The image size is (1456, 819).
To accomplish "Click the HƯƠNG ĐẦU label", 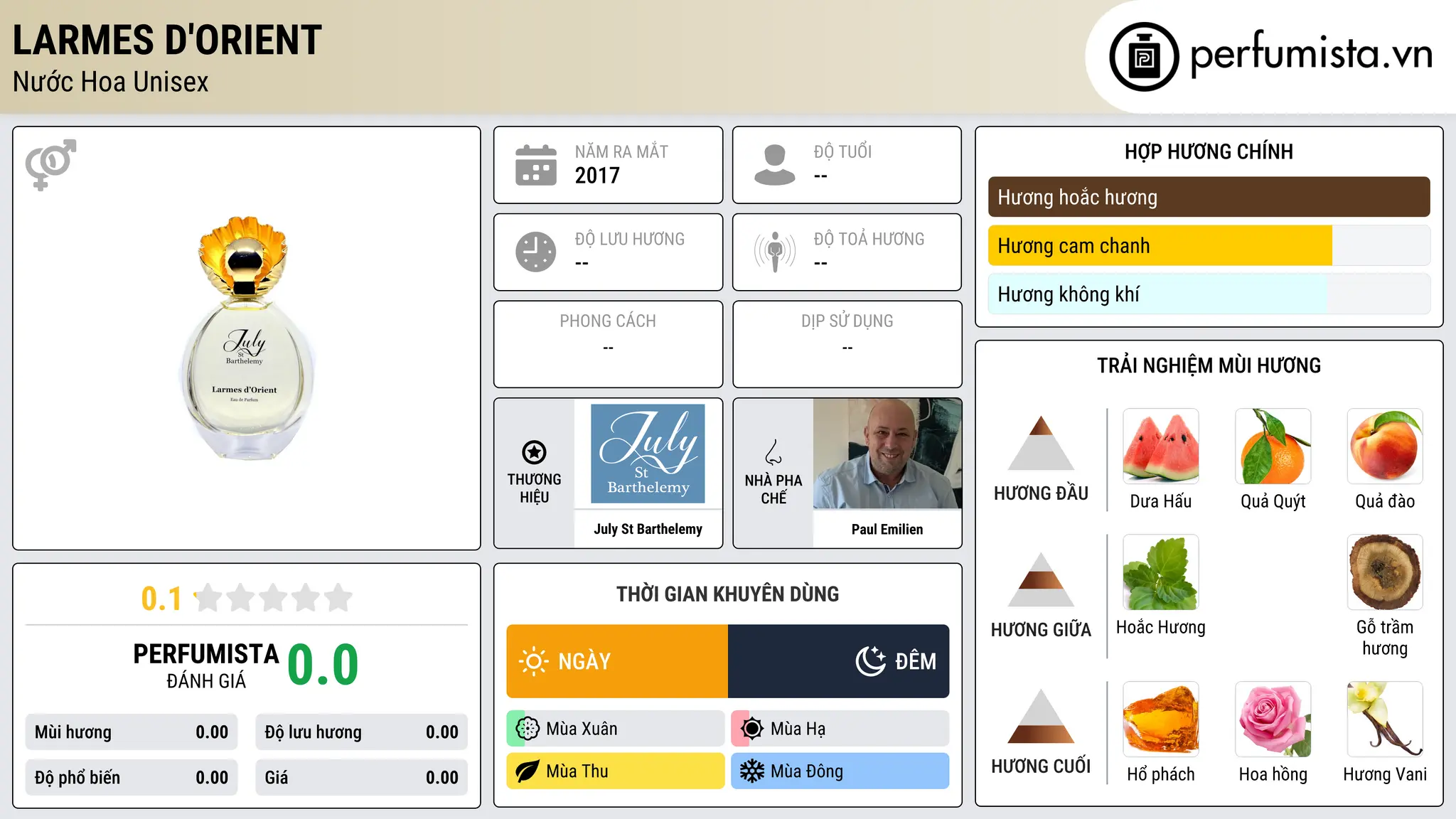I will (1041, 493).
